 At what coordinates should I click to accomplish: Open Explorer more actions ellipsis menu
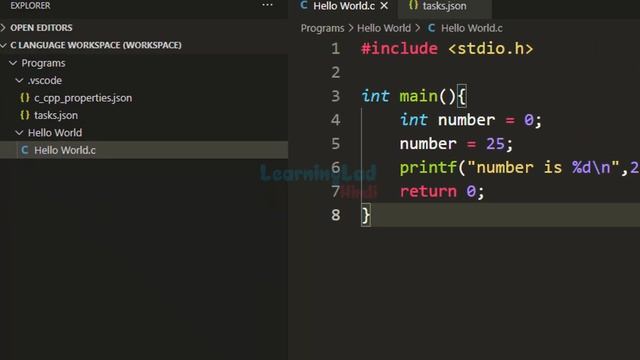(x=267, y=5)
